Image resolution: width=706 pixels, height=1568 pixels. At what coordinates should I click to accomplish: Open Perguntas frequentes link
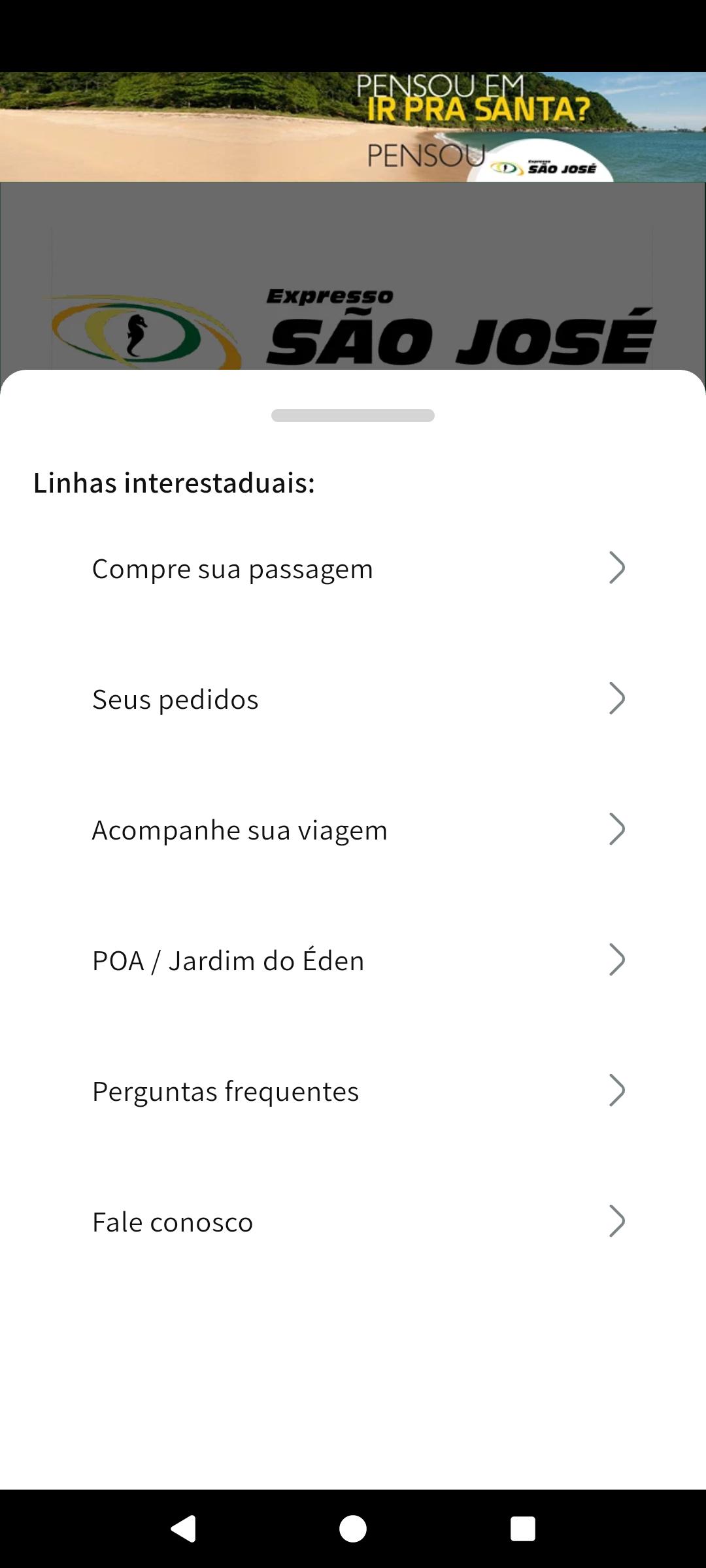click(x=226, y=1092)
